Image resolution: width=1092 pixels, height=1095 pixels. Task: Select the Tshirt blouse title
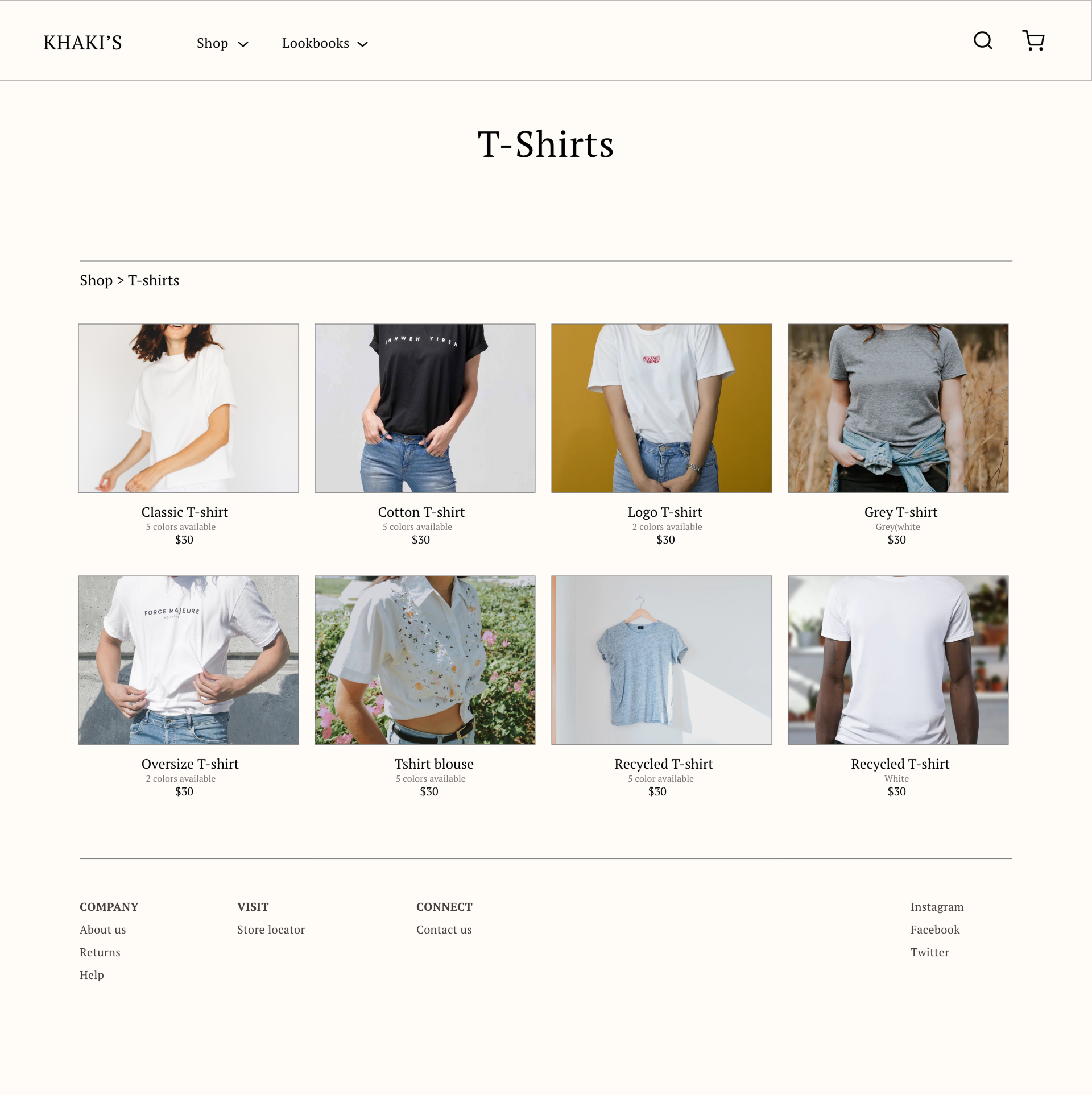434,764
